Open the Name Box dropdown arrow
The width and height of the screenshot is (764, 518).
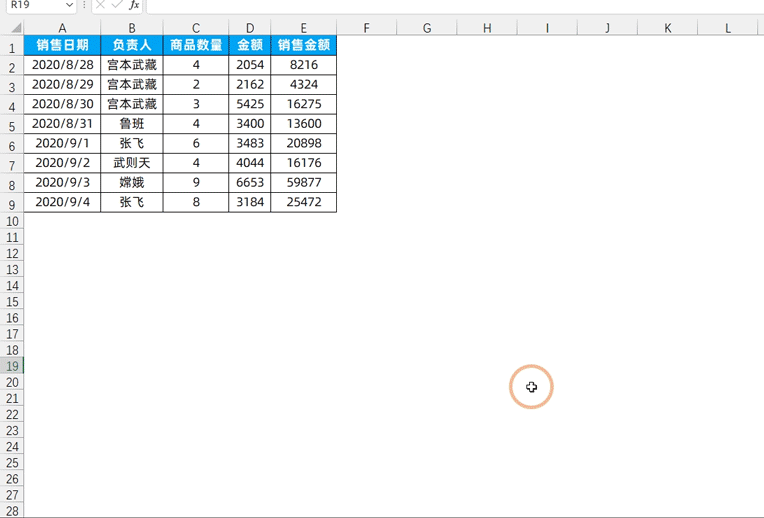tap(69, 5)
